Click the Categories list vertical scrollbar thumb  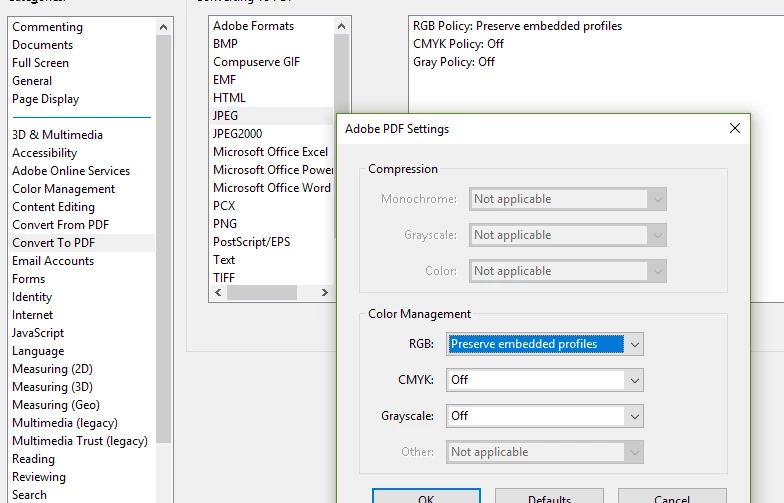[x=164, y=239]
